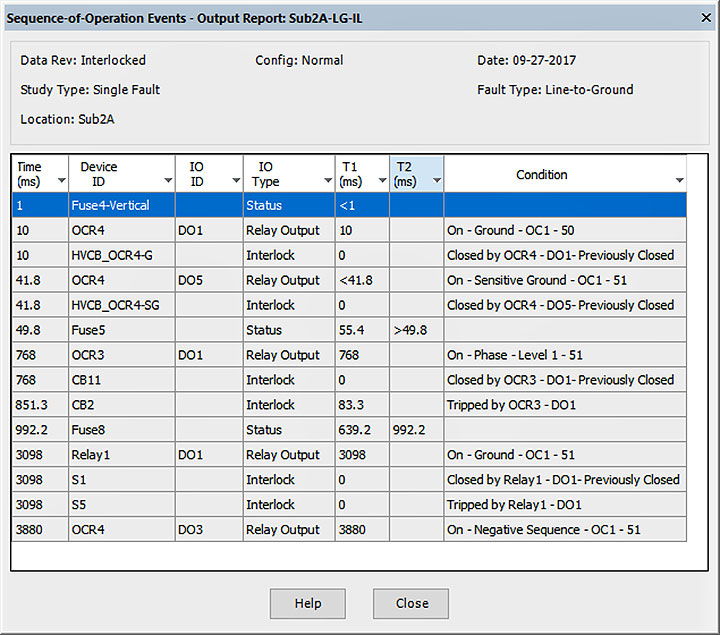
Task: Click the 'On - Negative Sequence - OC1 - 51' cell
Action: tap(544, 530)
